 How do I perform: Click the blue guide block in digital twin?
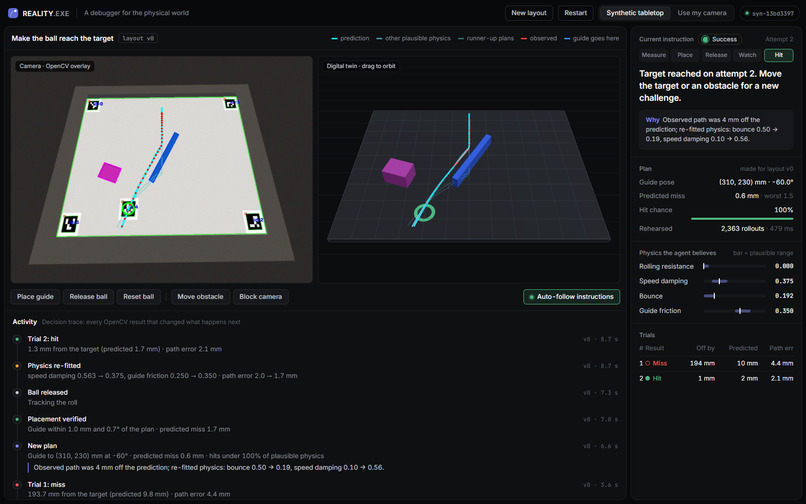471,160
